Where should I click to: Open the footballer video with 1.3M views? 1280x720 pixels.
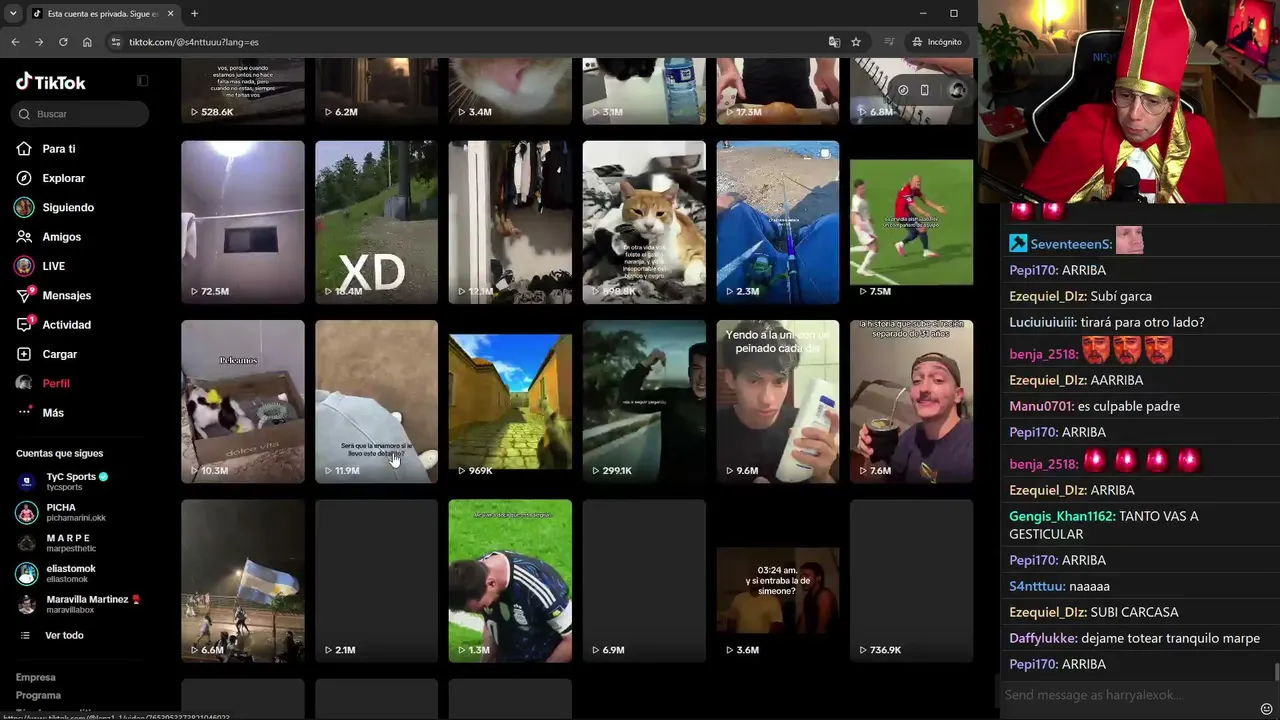tap(510, 581)
